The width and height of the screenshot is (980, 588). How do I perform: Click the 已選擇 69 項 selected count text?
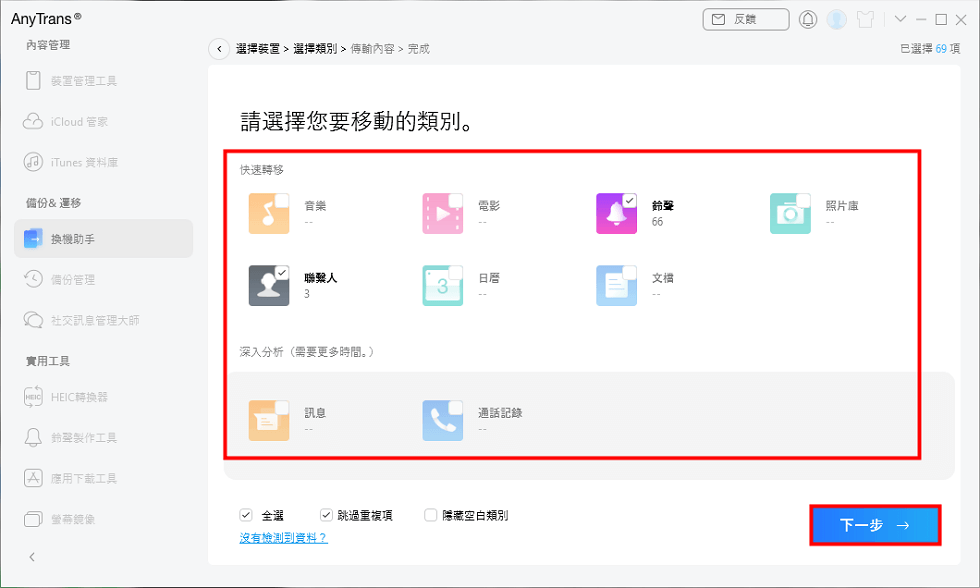(930, 49)
